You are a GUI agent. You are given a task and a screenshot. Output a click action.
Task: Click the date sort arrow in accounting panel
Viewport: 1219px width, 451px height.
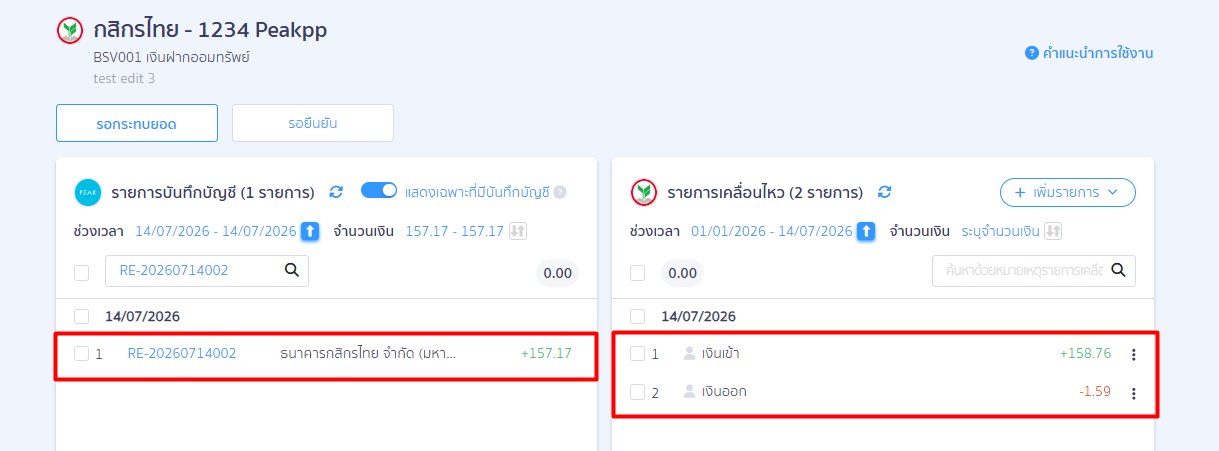[x=310, y=231]
